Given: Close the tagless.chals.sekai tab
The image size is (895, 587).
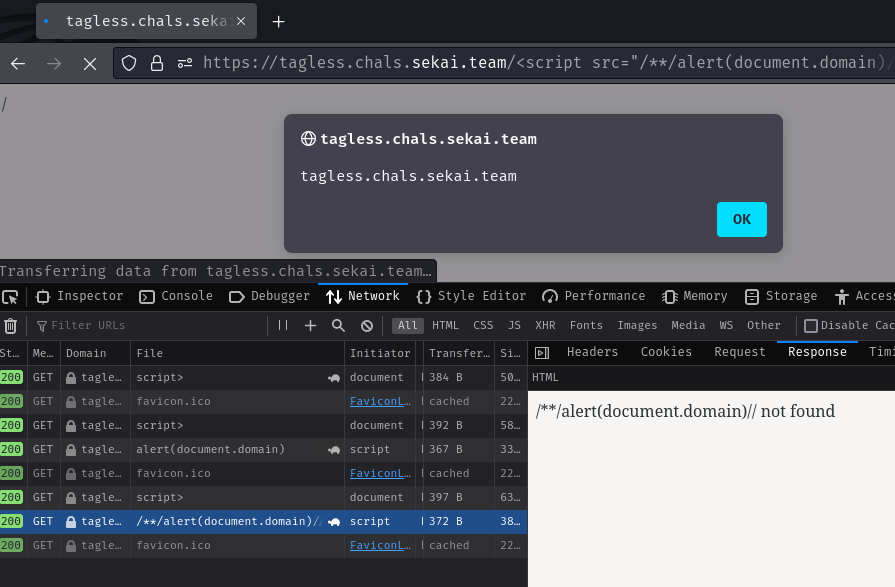Looking at the screenshot, I should [x=241, y=21].
